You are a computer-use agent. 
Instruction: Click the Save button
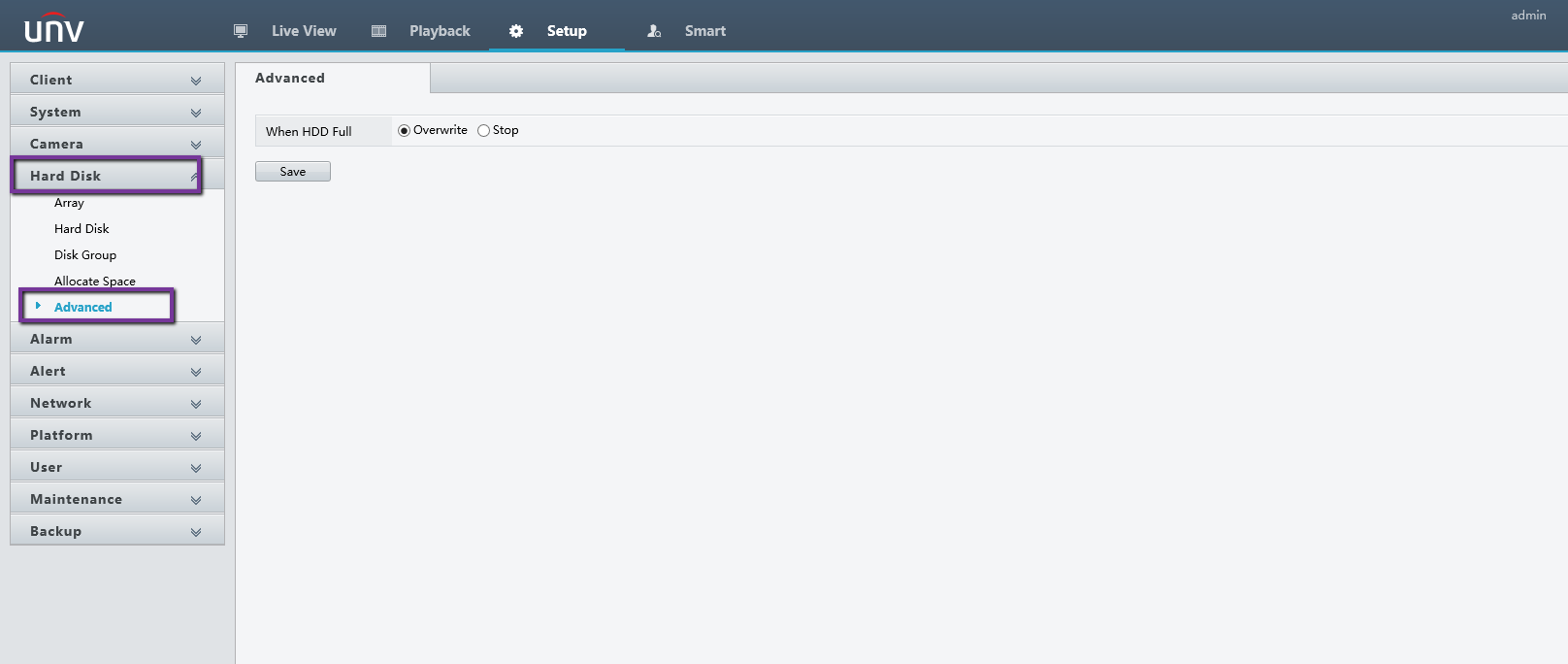[292, 172]
